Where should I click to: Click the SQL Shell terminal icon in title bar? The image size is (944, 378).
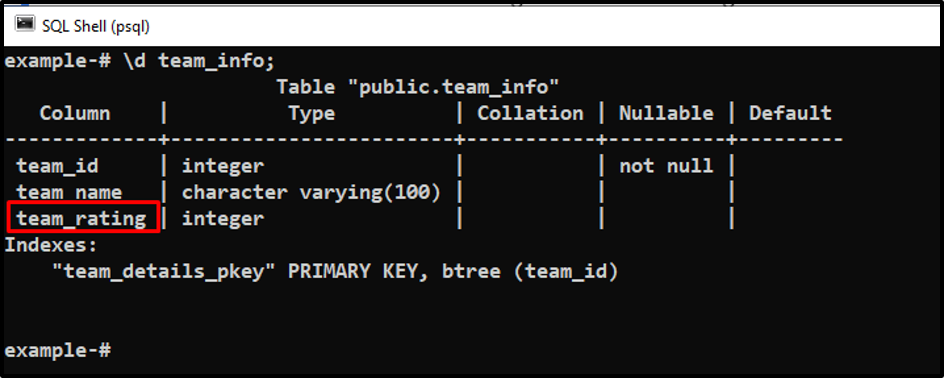(25, 25)
